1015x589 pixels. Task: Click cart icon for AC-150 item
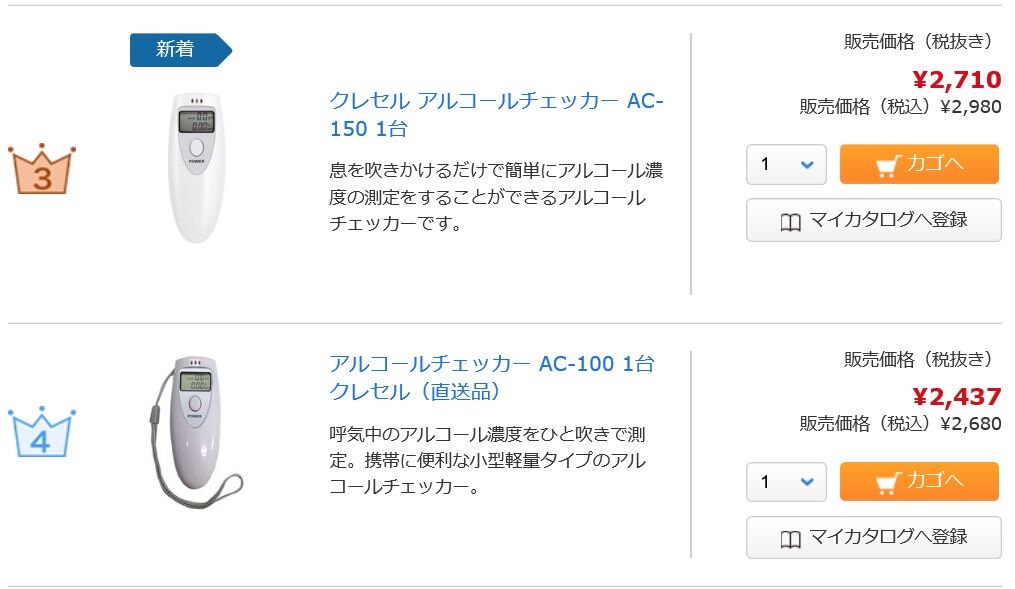(x=887, y=165)
